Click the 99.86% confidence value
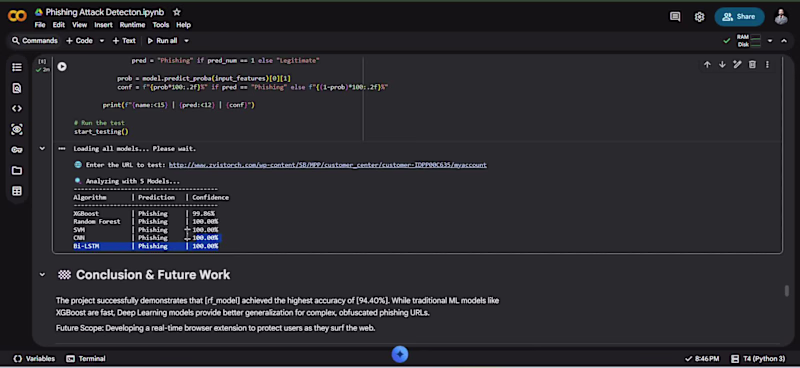800x368 pixels. 204,213
